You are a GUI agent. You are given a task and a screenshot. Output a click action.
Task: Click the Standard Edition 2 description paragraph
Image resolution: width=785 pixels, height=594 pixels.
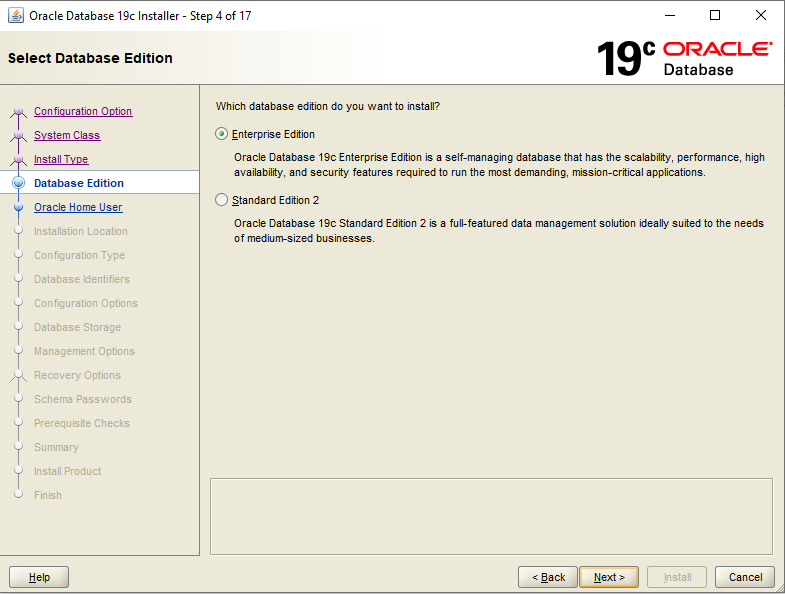(499, 230)
